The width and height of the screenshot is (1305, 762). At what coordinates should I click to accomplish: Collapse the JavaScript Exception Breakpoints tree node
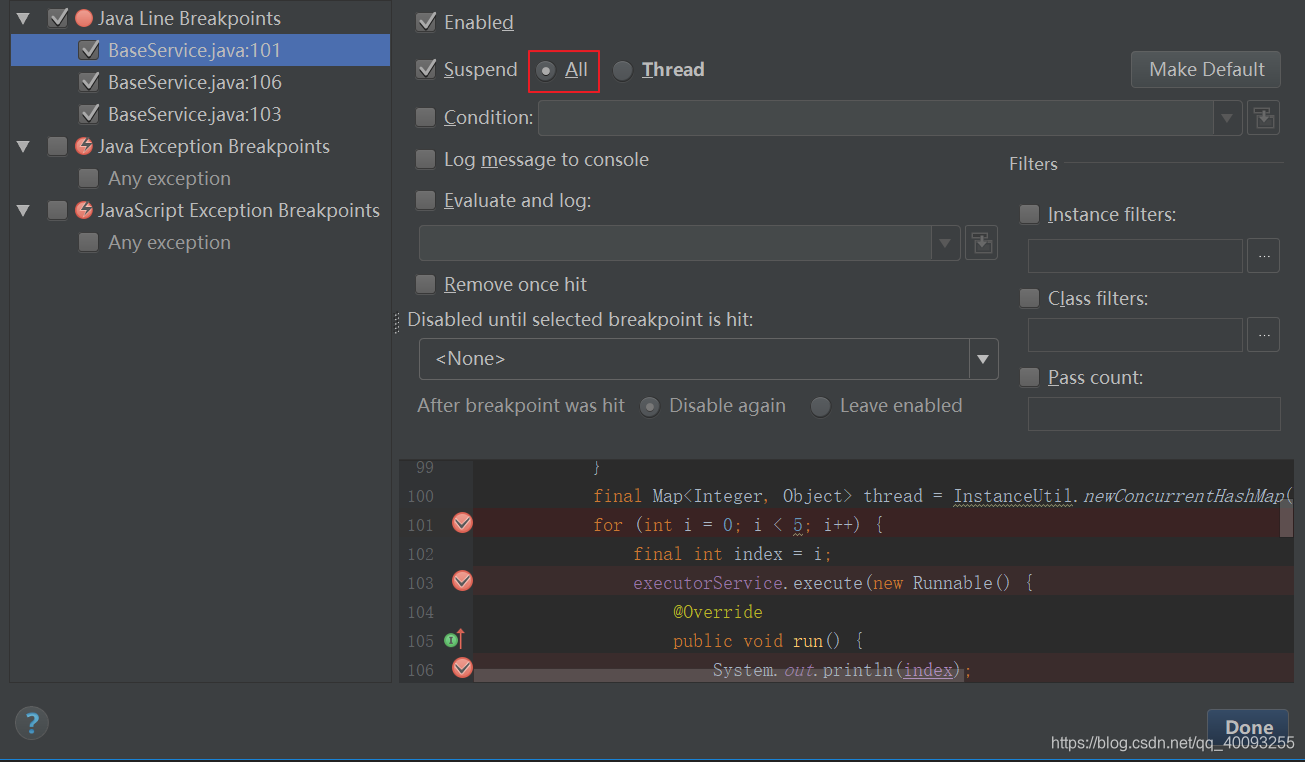[24, 210]
